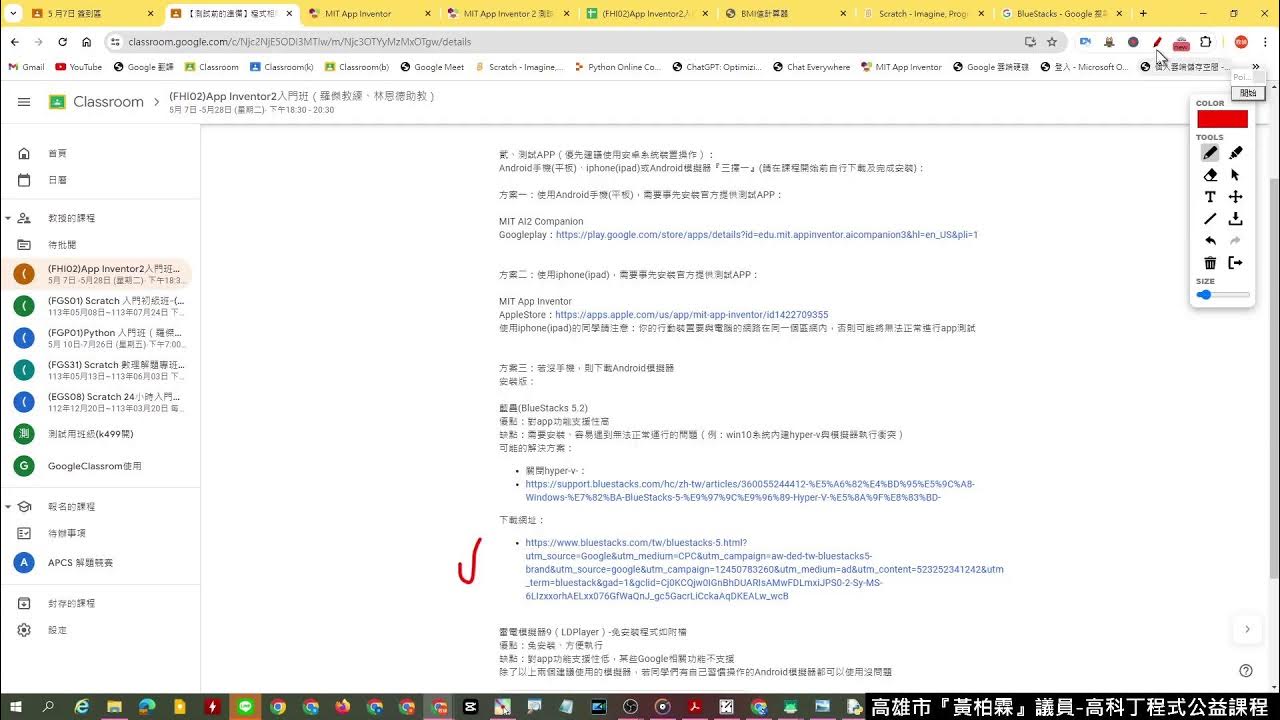Image resolution: width=1280 pixels, height=720 pixels.
Task: Switch to BMI值計算器 tab
Action: pyautogui.click(x=786, y=14)
